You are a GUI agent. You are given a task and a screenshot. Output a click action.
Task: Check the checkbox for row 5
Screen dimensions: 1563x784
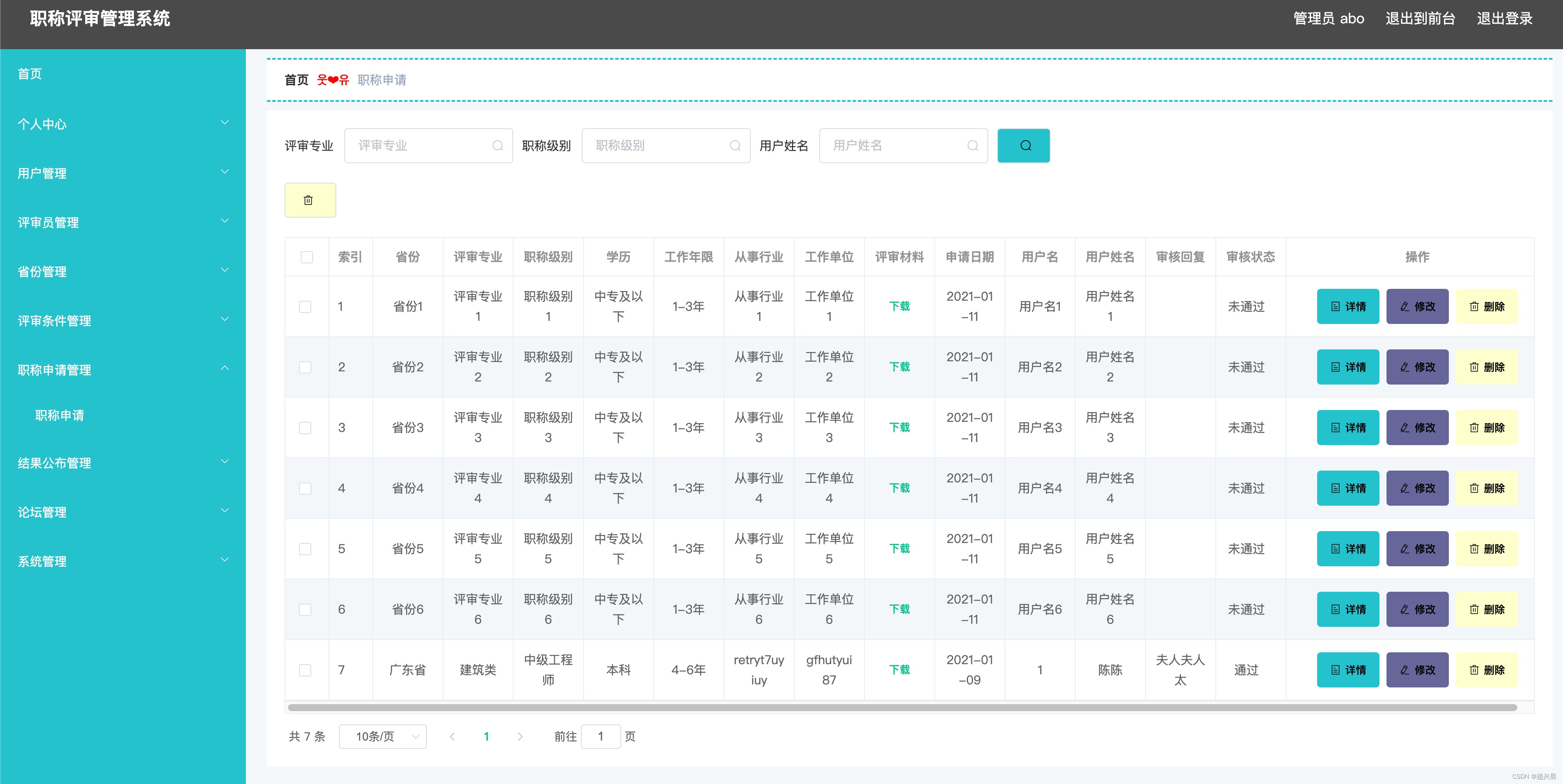point(305,549)
